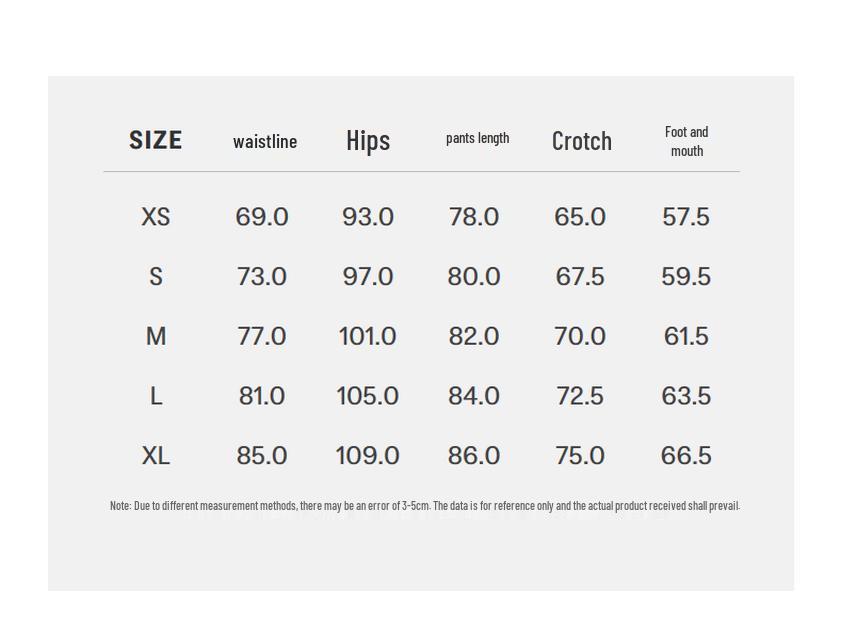
Task: Select the L pants length value 84.0
Action: (474, 396)
